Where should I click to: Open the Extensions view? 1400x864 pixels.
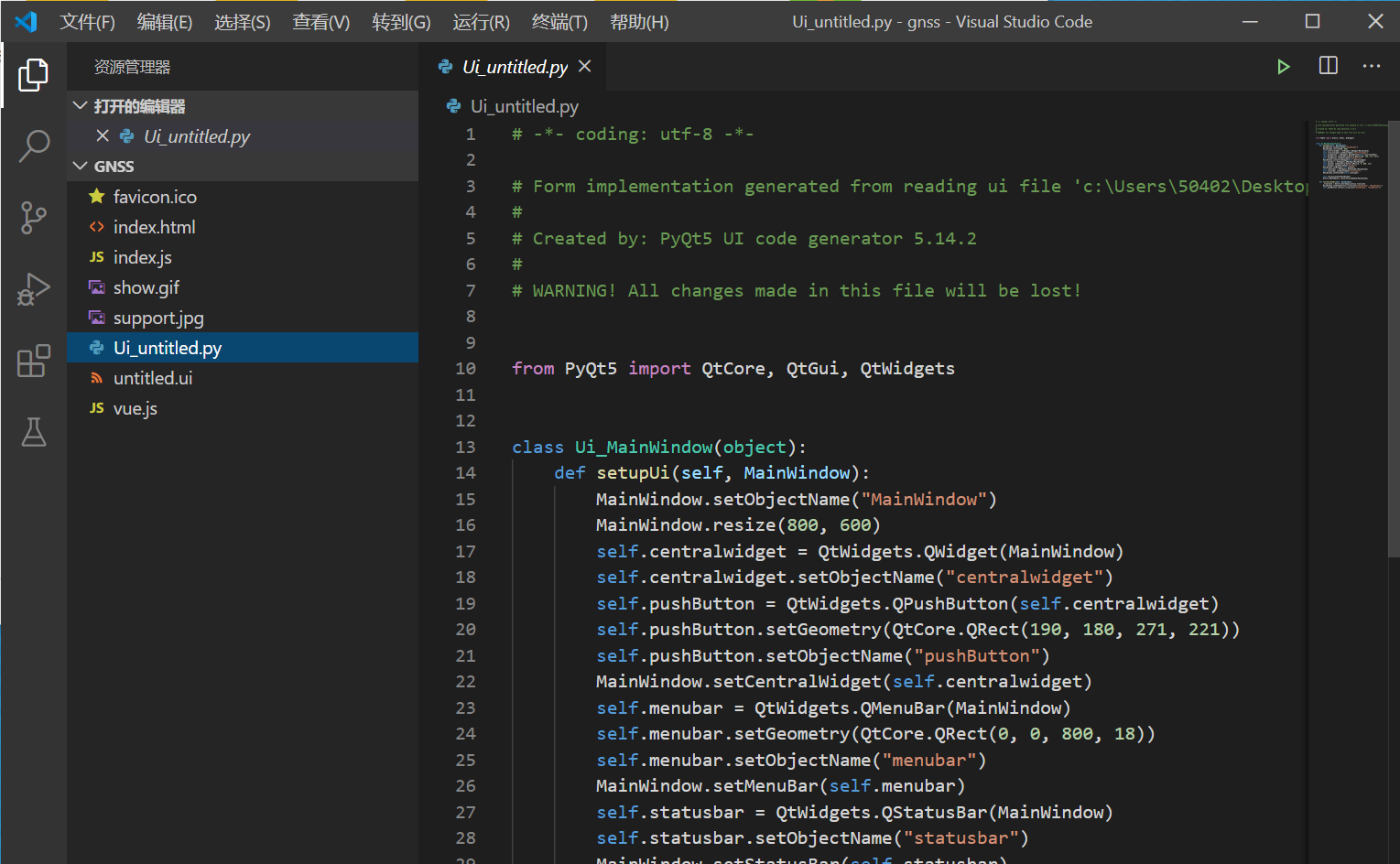tap(33, 362)
